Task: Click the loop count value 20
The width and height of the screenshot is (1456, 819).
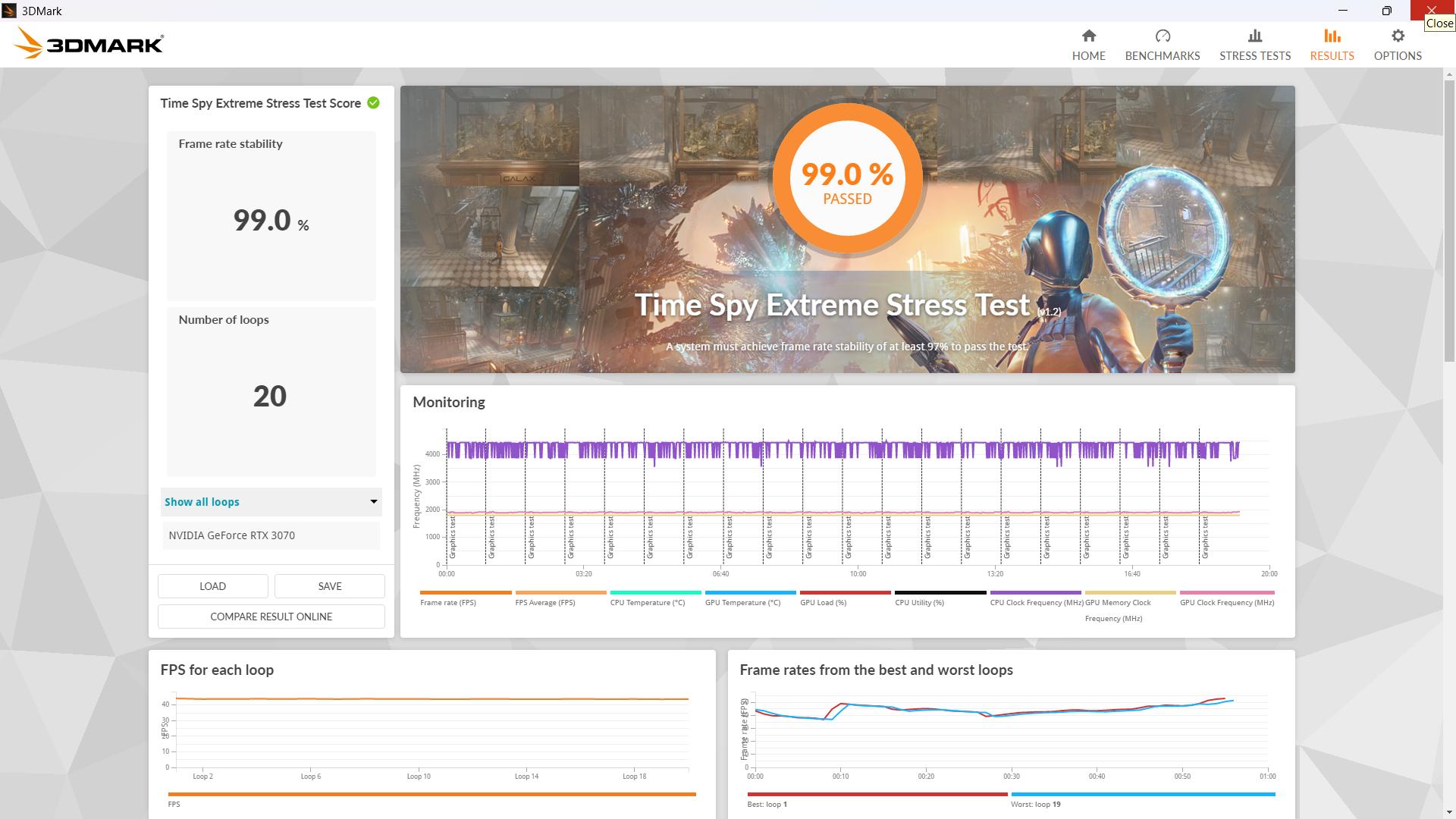Action: [x=270, y=397]
